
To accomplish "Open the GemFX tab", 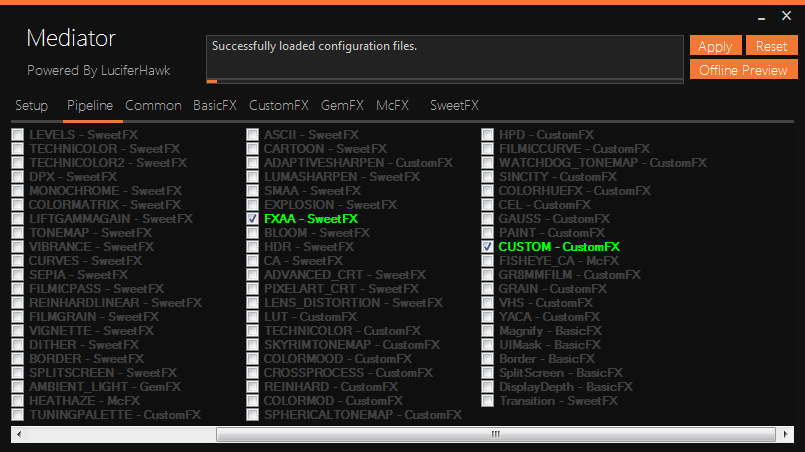I will [342, 106].
